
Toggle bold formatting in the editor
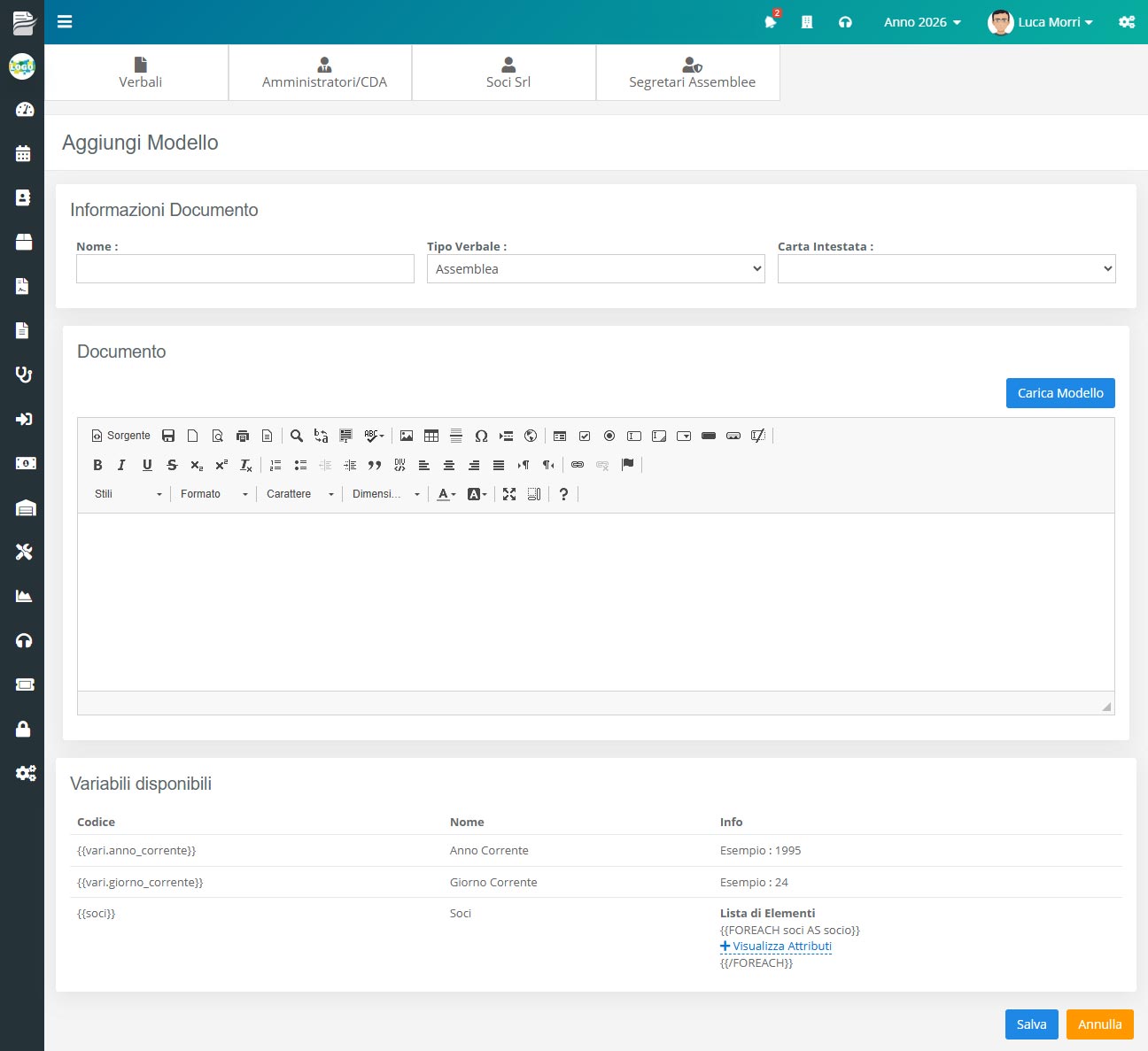click(x=97, y=465)
